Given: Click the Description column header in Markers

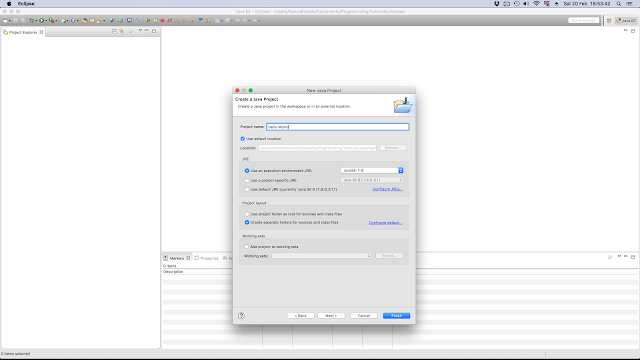Looking at the screenshot, I should point(173,272).
